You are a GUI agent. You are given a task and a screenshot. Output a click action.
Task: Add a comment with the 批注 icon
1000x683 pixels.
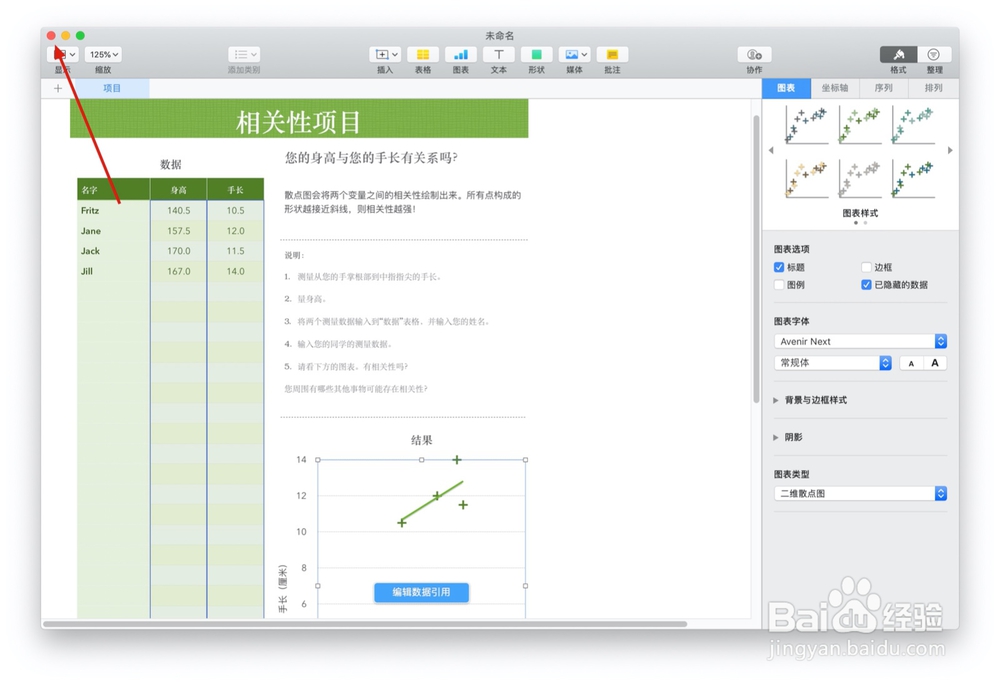[x=611, y=55]
